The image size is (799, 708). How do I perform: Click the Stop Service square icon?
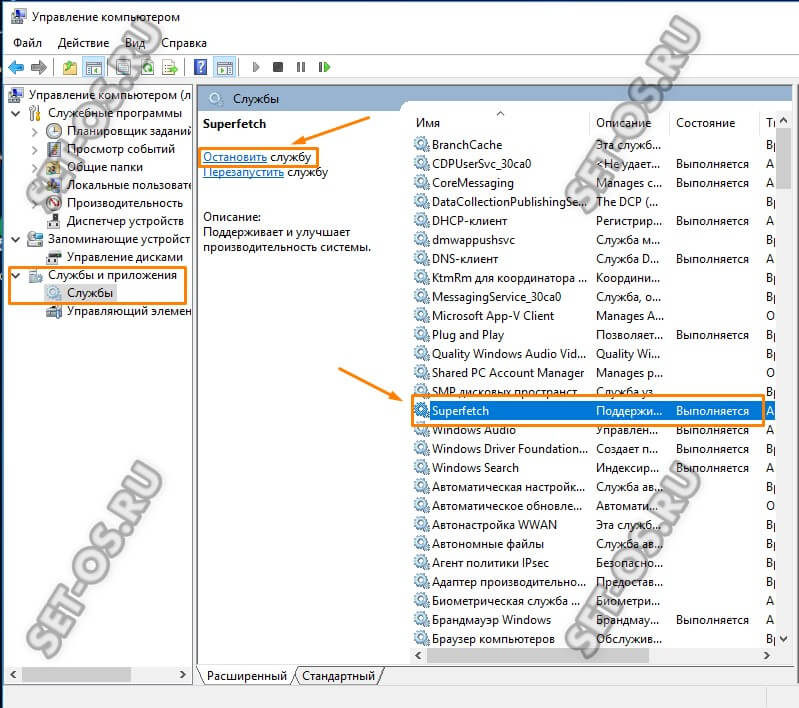(278, 67)
